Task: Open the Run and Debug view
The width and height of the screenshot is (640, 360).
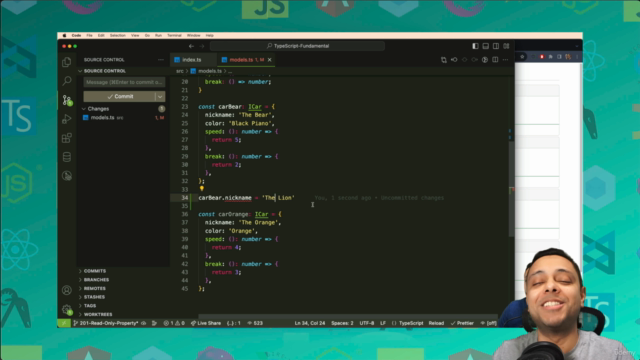Action: (x=67, y=119)
